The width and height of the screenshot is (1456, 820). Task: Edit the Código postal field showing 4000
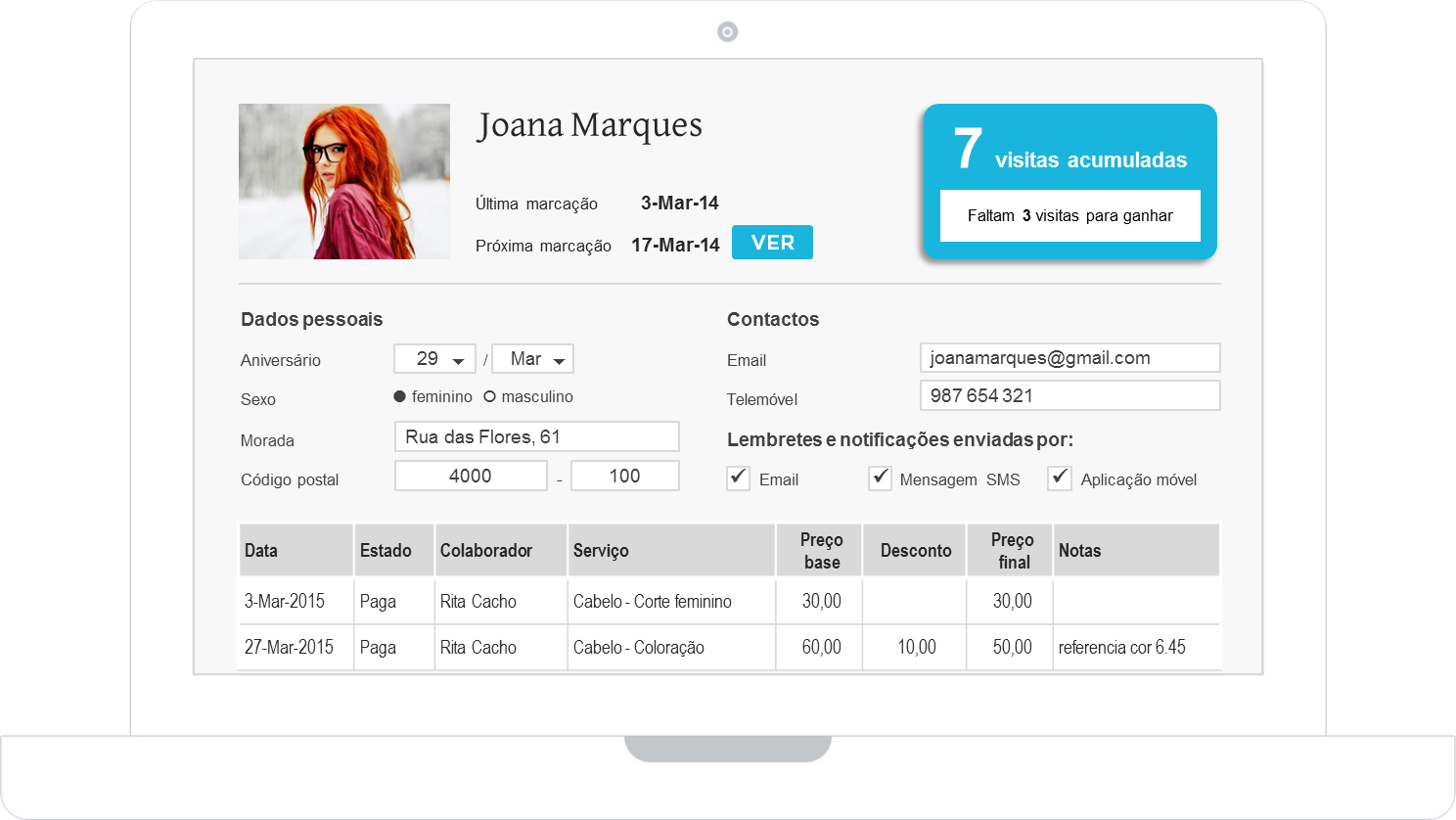pos(470,475)
